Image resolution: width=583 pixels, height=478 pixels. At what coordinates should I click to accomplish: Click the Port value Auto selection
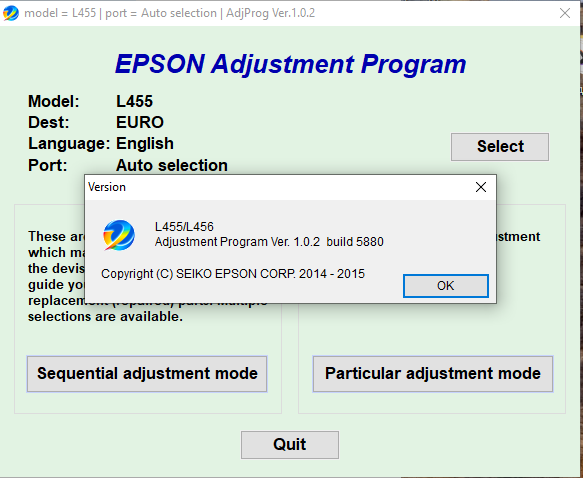coord(172,165)
